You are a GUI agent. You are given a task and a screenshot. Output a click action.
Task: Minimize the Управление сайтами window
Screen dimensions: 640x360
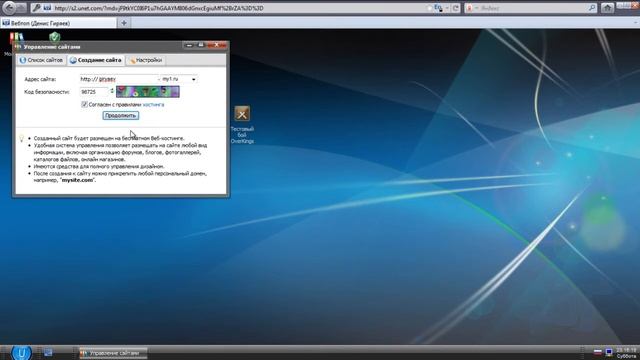(189, 45)
